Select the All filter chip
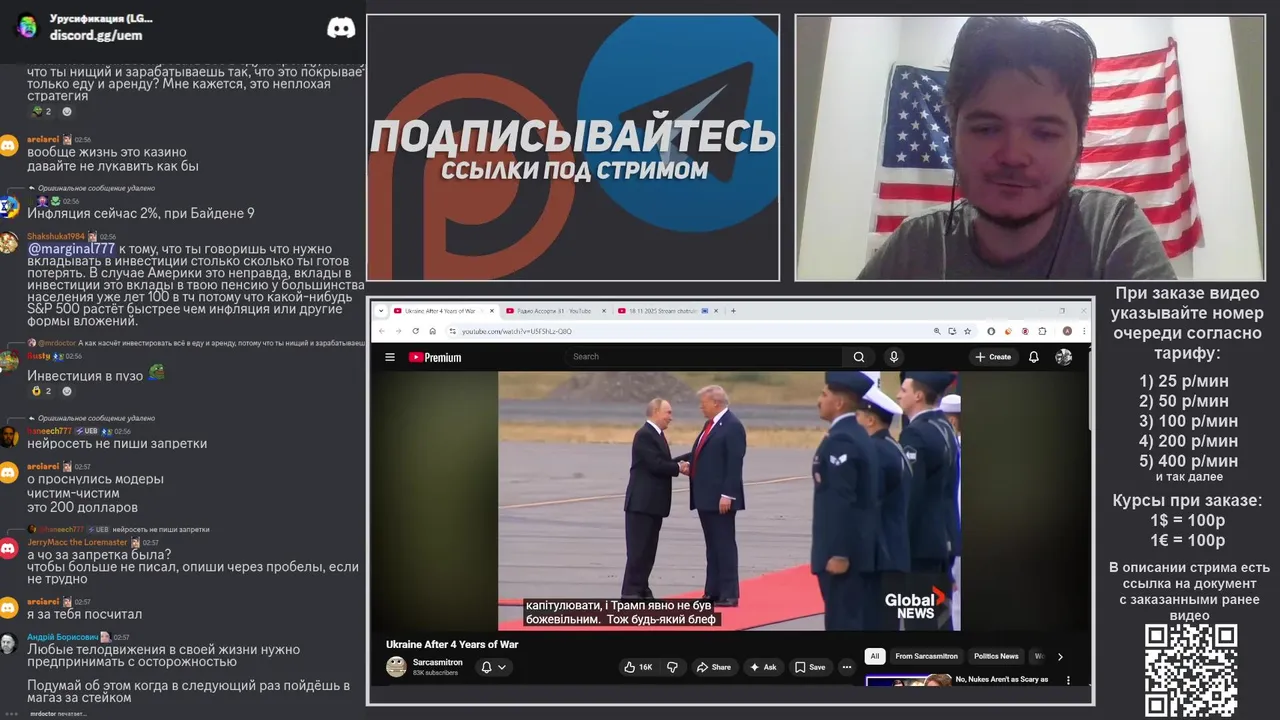 coord(875,656)
